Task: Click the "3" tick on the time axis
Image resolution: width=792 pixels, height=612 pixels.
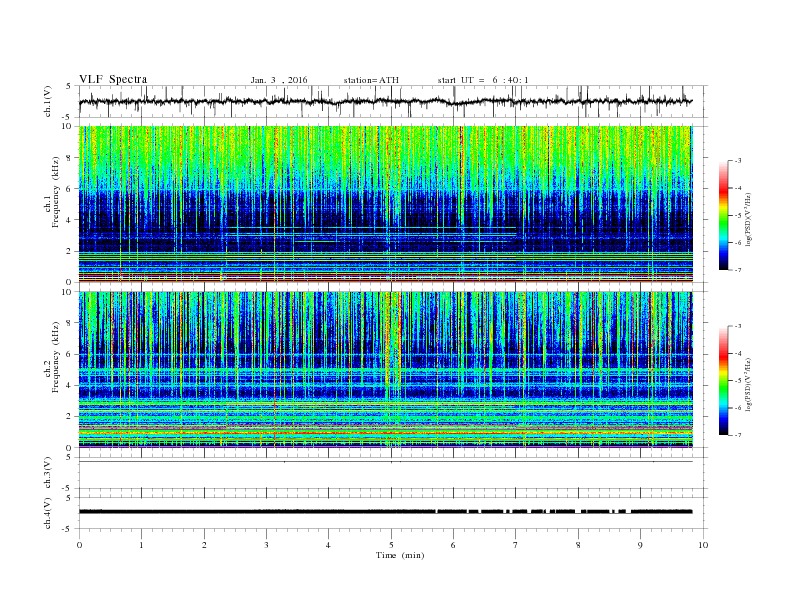Action: [x=266, y=545]
